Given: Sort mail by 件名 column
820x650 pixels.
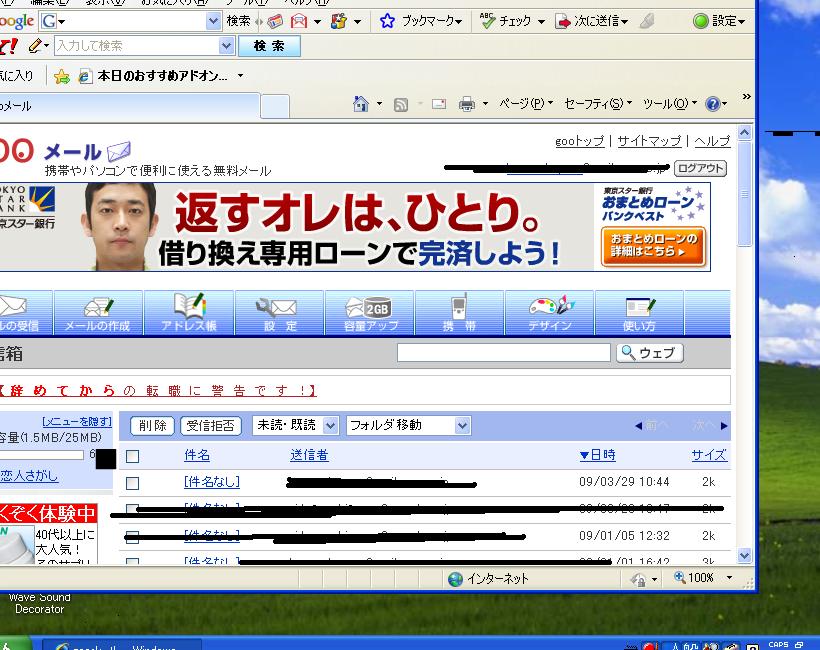Looking at the screenshot, I should pos(197,455).
